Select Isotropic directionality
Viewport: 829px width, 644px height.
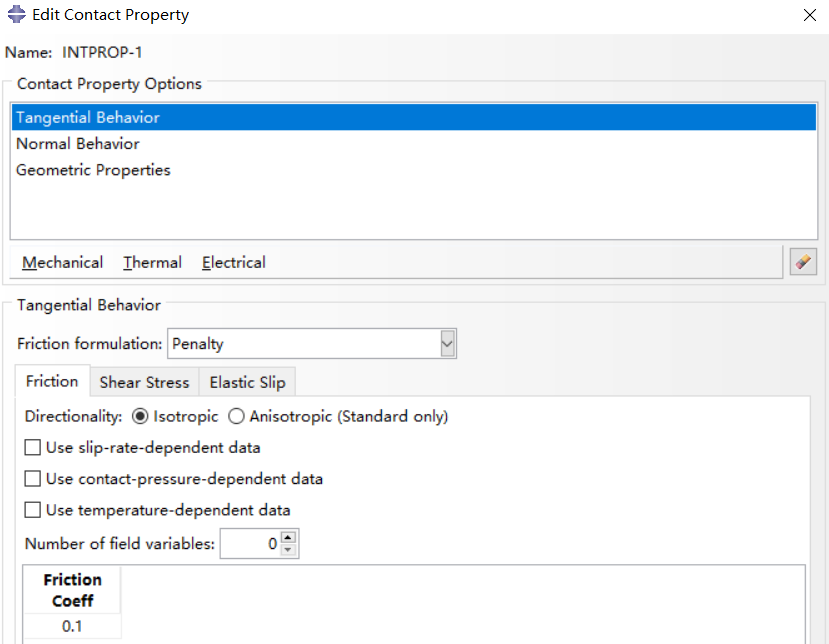click(140, 417)
